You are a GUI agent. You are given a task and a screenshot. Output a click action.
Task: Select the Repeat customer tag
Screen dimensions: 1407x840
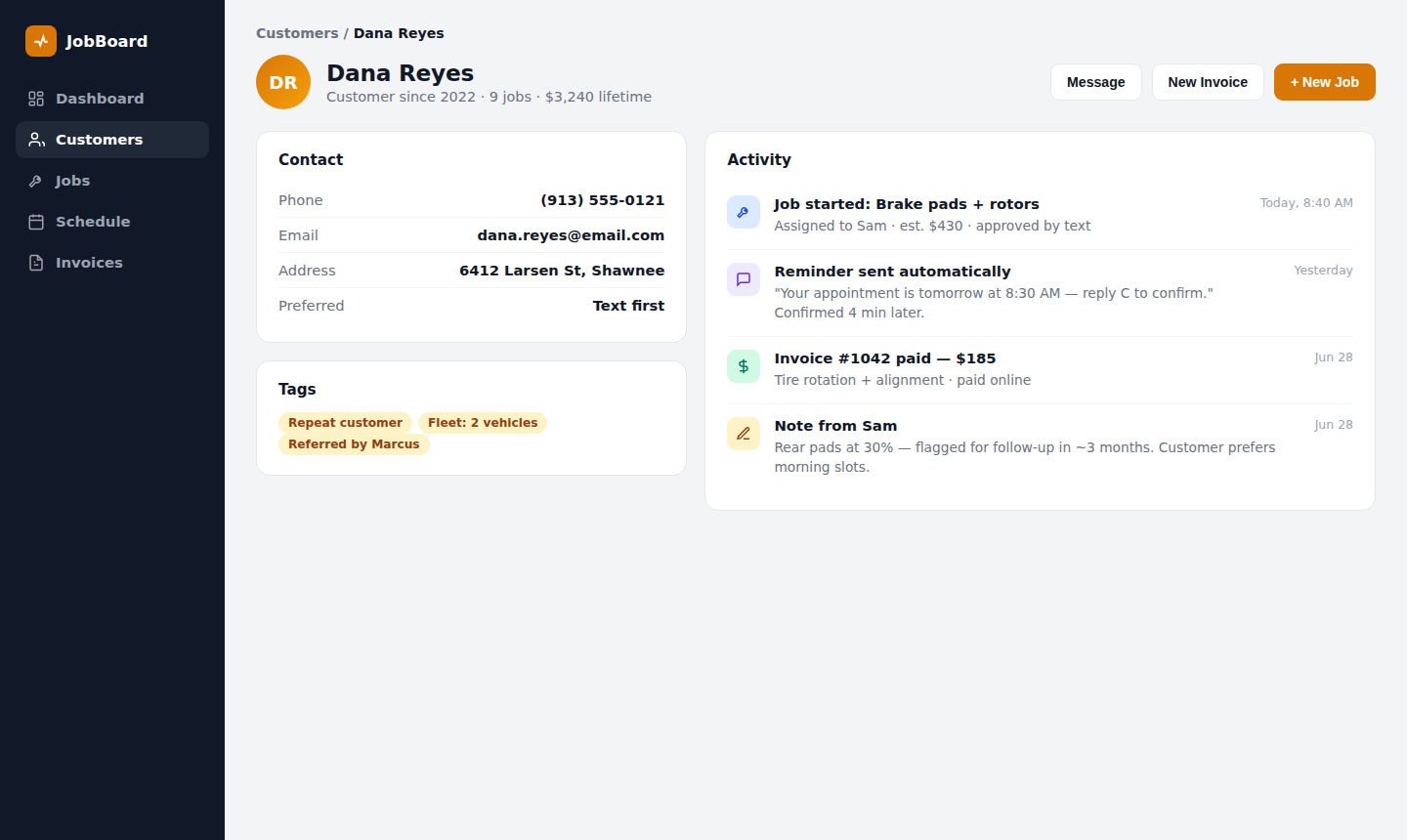pyautogui.click(x=345, y=423)
